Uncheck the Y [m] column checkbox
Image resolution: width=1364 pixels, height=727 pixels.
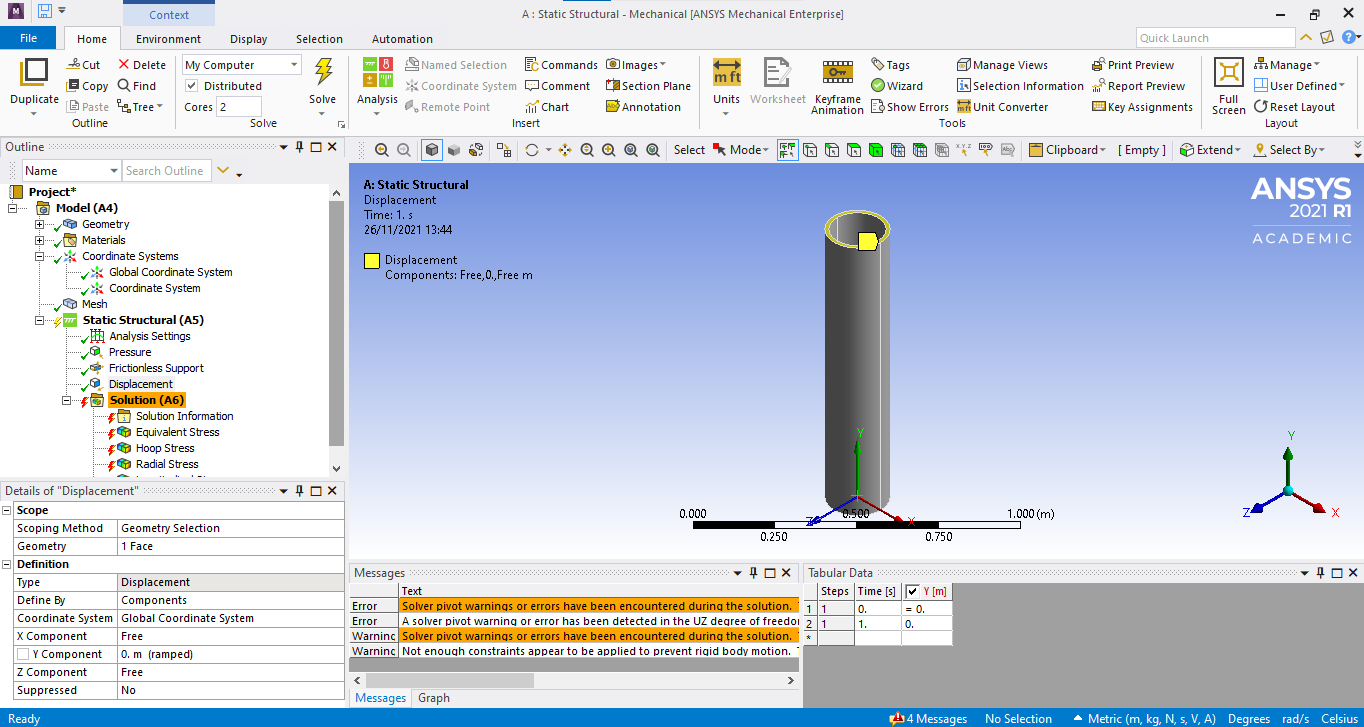pyautogui.click(x=912, y=591)
